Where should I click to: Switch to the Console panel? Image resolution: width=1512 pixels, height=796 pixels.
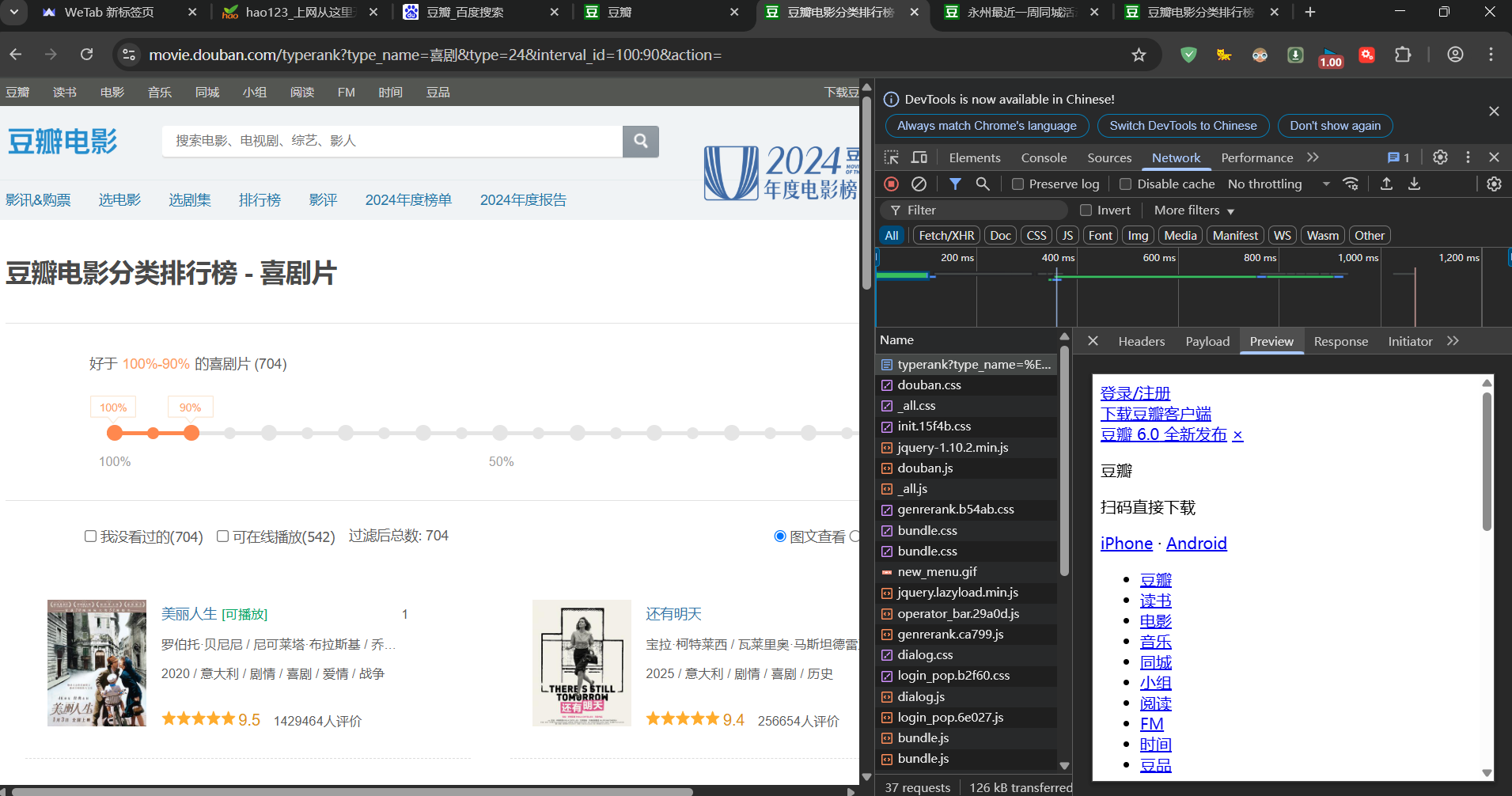tap(1044, 158)
